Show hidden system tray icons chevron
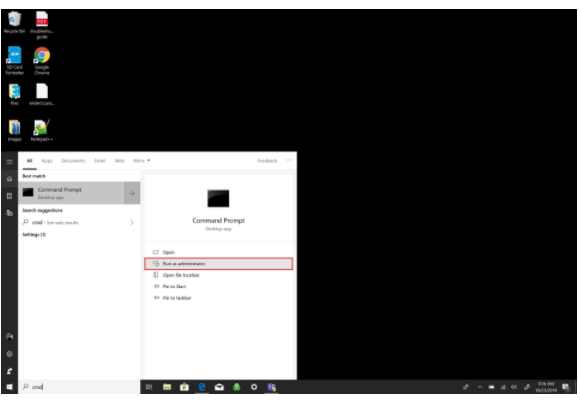Viewport: 580px width, 403px height. 480,387
